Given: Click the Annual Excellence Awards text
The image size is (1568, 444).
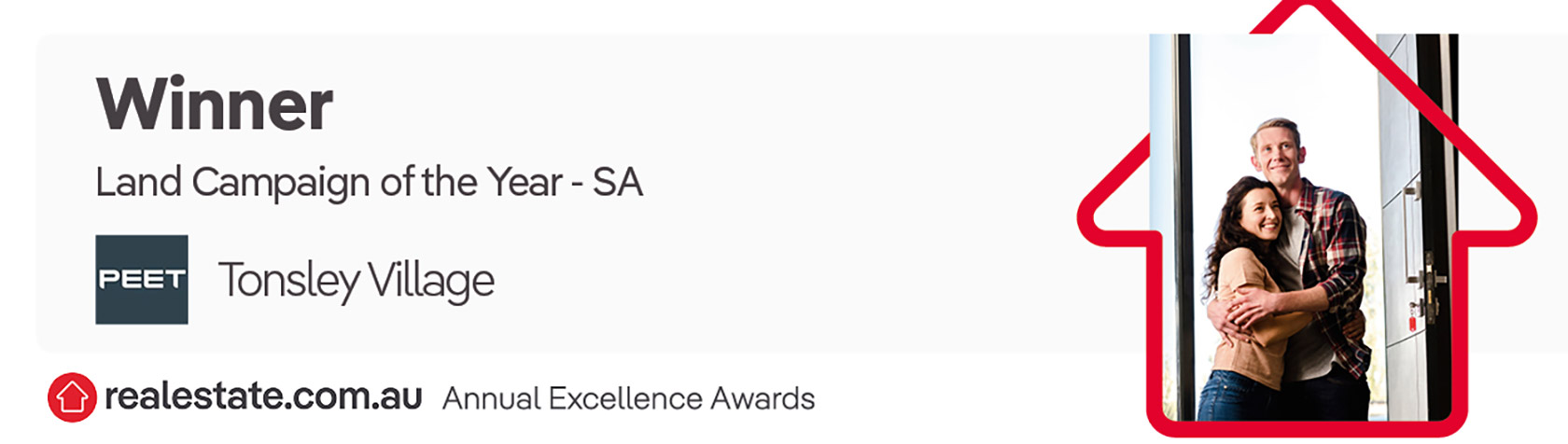Looking at the screenshot, I should [x=628, y=398].
